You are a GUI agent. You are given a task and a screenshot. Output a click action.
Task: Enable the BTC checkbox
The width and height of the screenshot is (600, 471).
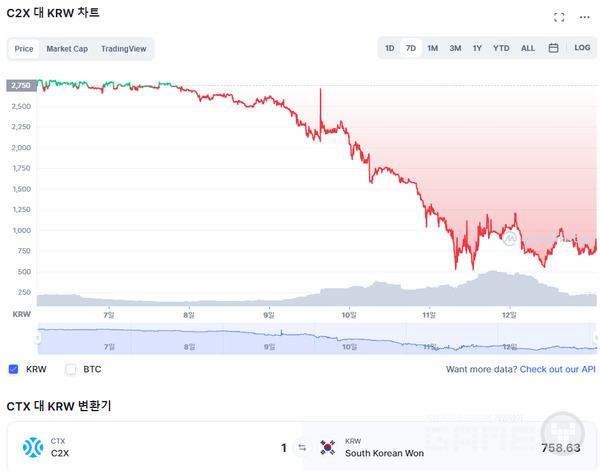pos(70,369)
